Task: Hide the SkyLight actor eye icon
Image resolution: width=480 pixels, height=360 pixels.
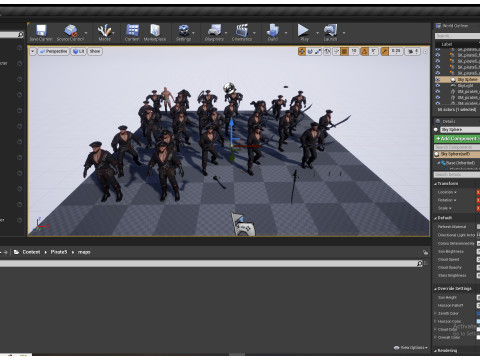Action: [438, 86]
